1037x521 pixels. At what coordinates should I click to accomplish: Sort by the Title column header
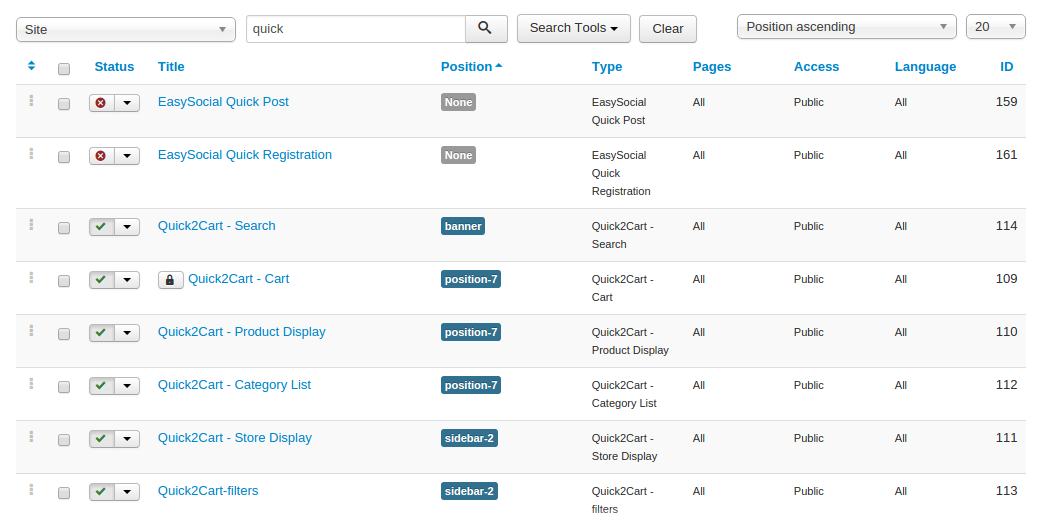click(x=171, y=67)
